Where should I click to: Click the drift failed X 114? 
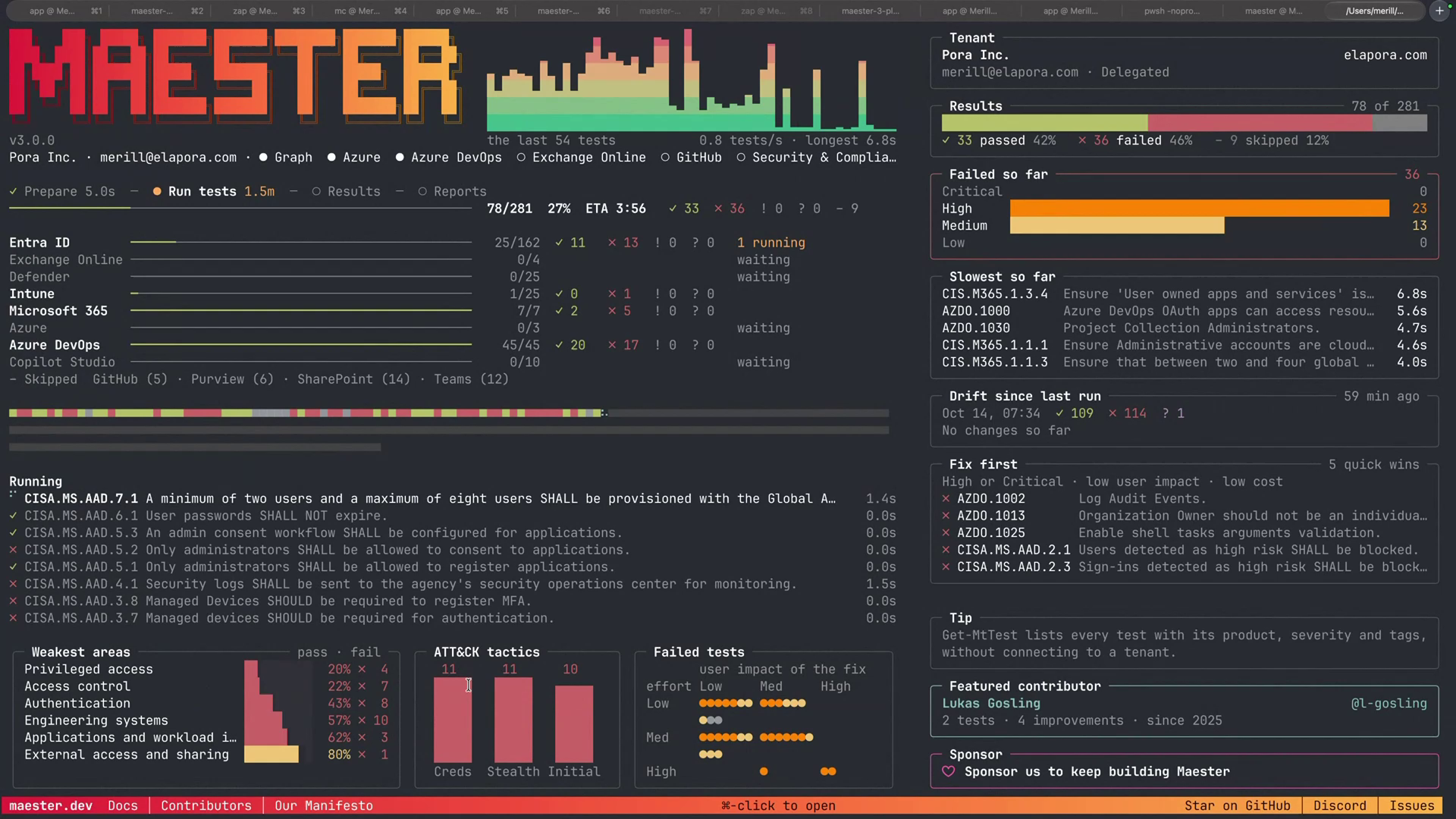coord(1112,413)
